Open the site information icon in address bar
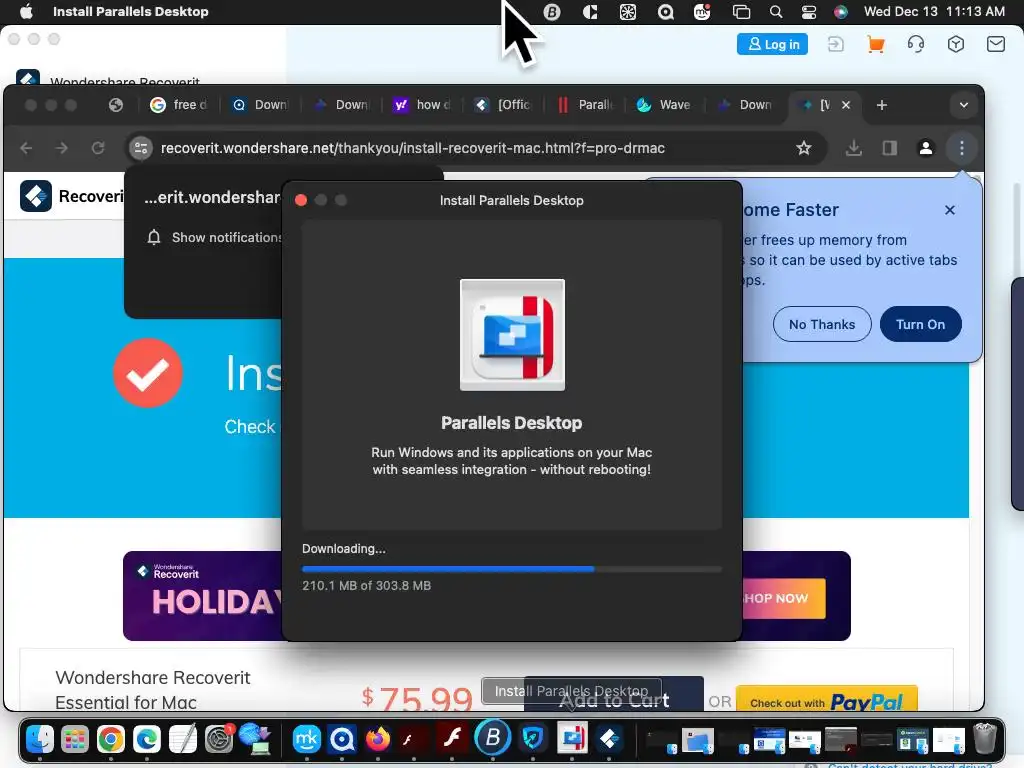The image size is (1024, 768). pos(140,148)
